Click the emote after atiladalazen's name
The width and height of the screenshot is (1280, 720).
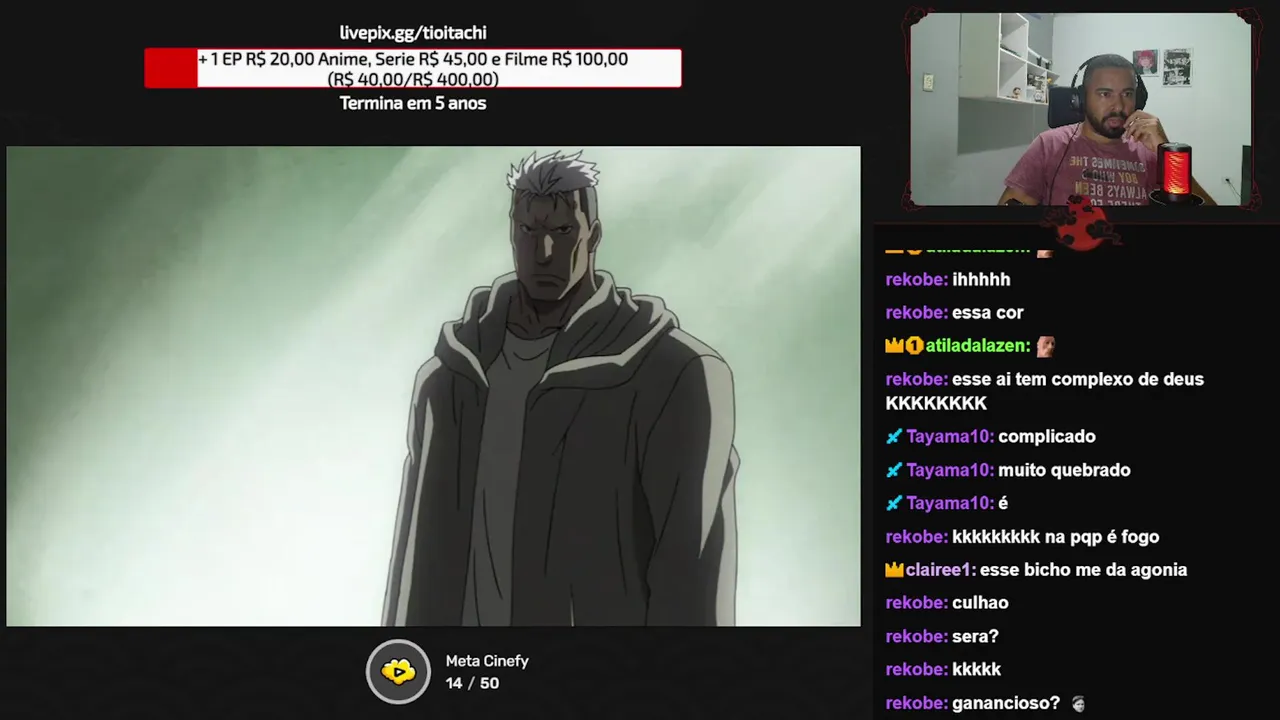click(1046, 346)
